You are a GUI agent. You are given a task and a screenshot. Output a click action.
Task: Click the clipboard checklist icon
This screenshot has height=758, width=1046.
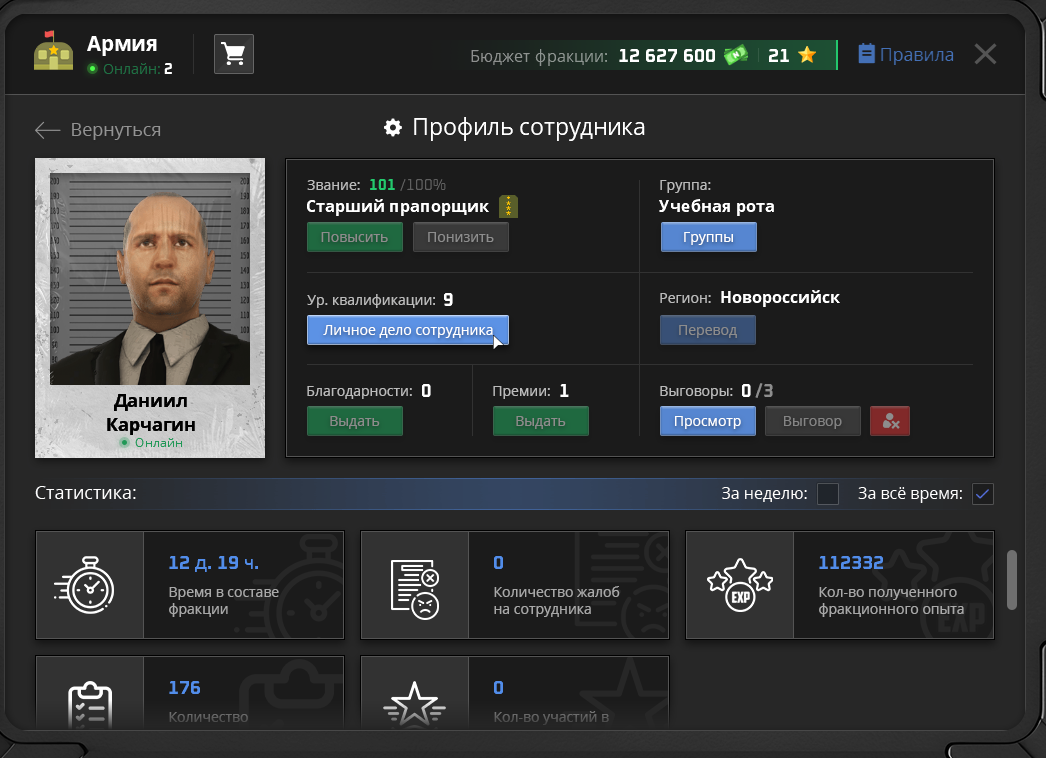90,704
